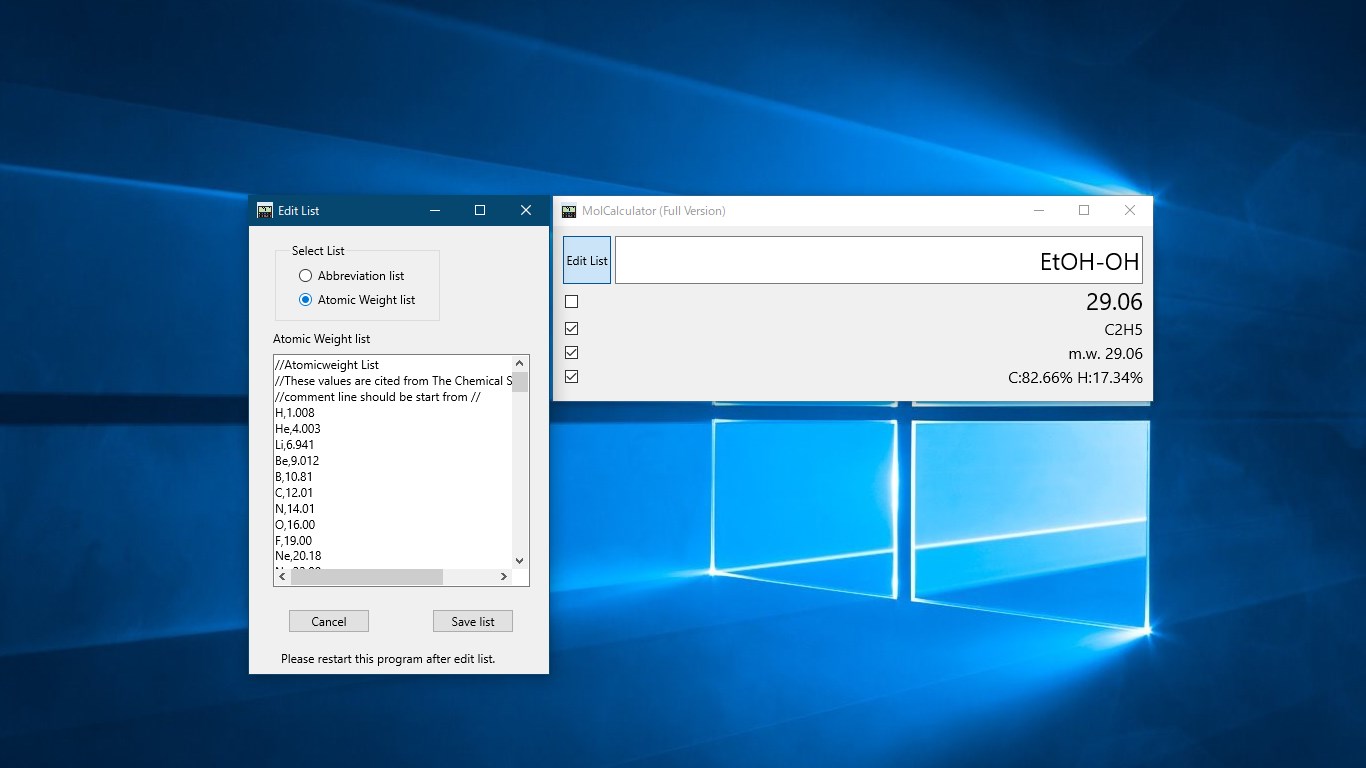Click the horizontal scrollbar thumb in list
Image resolution: width=1366 pixels, height=768 pixels.
[x=367, y=577]
